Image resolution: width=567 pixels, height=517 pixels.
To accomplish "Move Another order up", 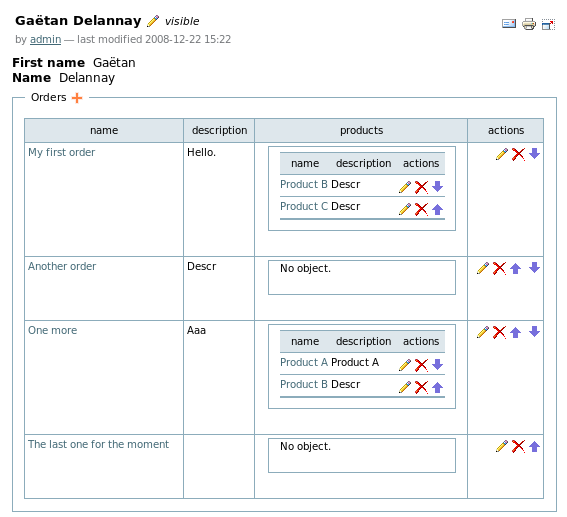I will (x=516, y=269).
